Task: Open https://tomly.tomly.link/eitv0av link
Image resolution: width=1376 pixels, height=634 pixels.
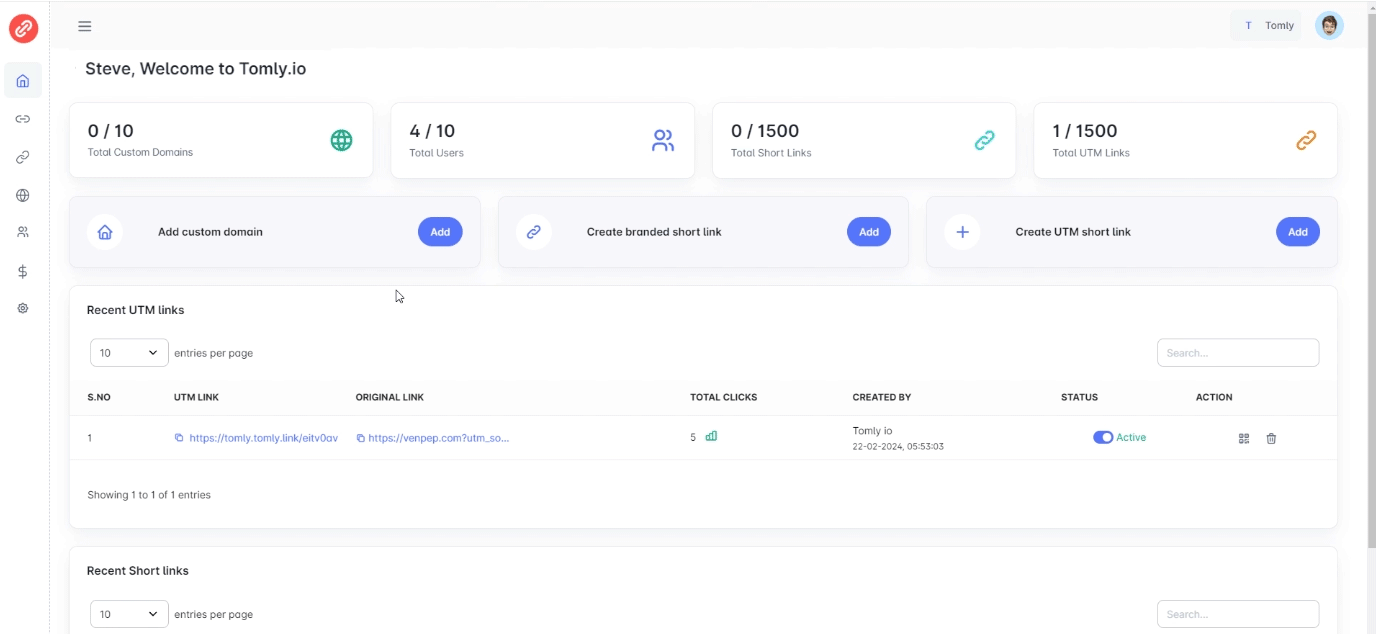Action: (264, 438)
